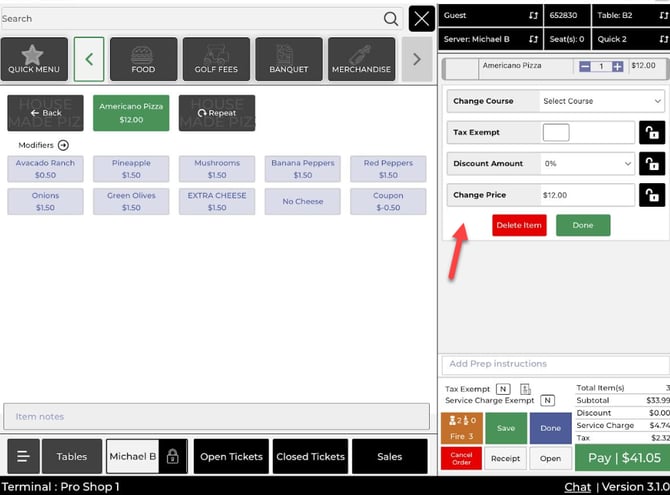Click the hamburger menu icon

point(22,456)
